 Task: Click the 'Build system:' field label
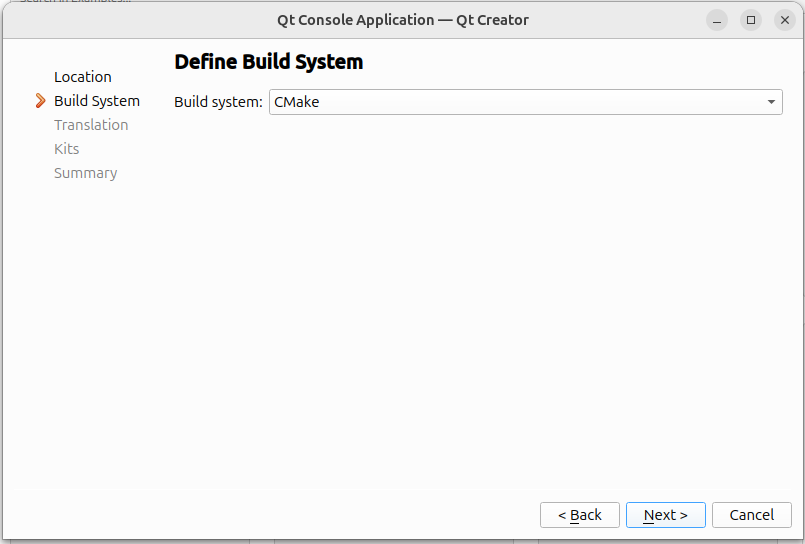tap(218, 102)
